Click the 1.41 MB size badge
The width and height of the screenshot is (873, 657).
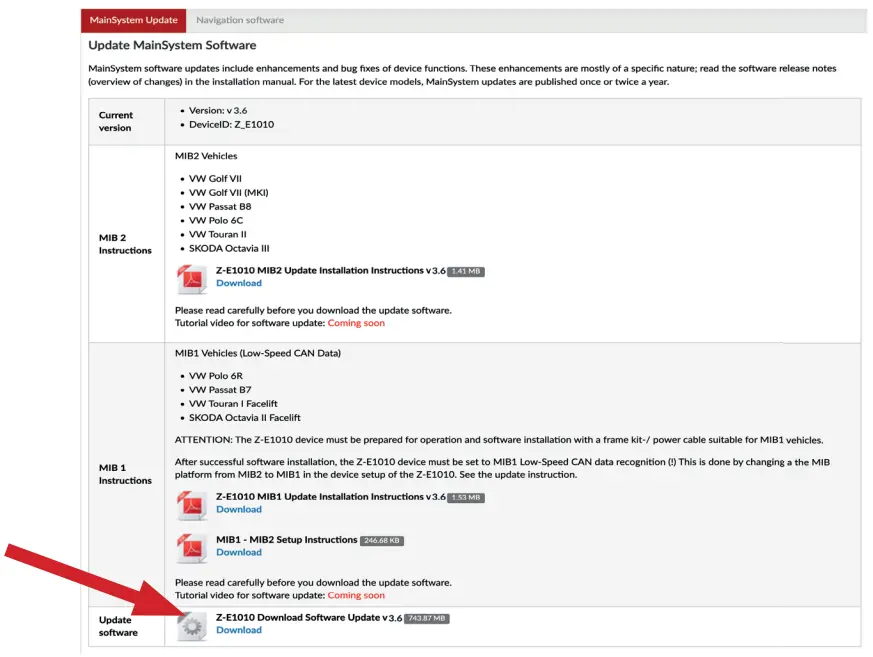coord(466,271)
